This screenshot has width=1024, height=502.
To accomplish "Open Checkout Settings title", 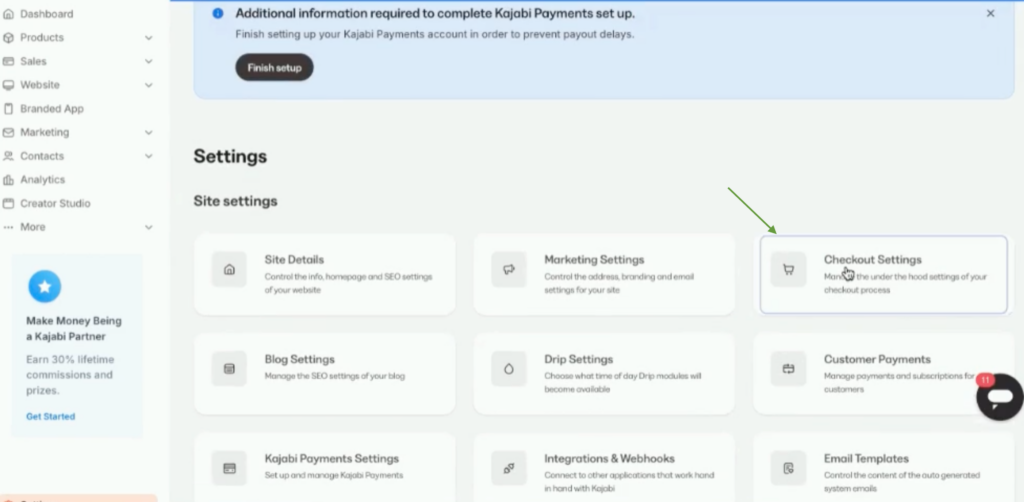I will click(872, 260).
